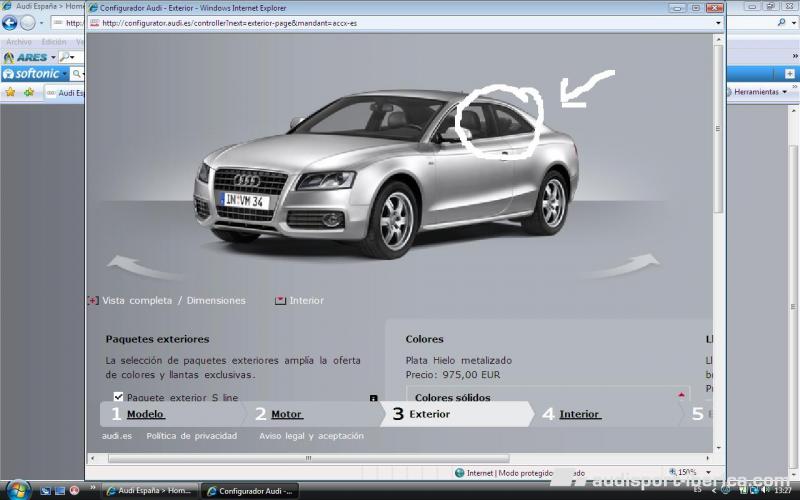The image size is (800, 500).
Task: Open recent pages dropdown beside Forward button
Action: 42,23
